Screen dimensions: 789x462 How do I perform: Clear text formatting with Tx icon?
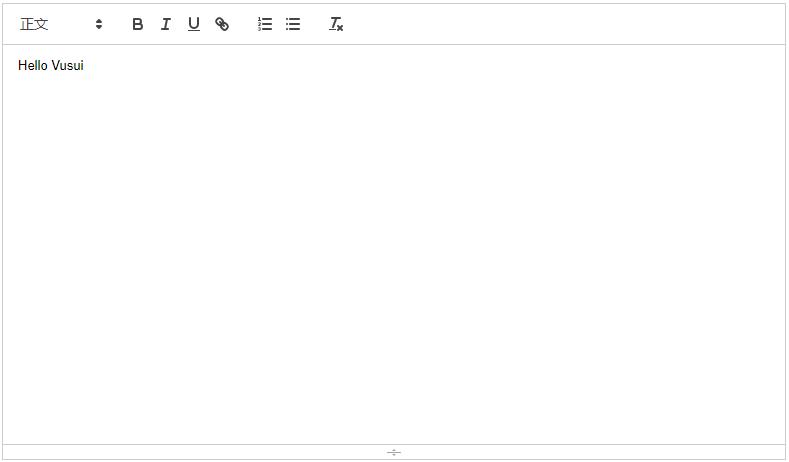click(336, 24)
